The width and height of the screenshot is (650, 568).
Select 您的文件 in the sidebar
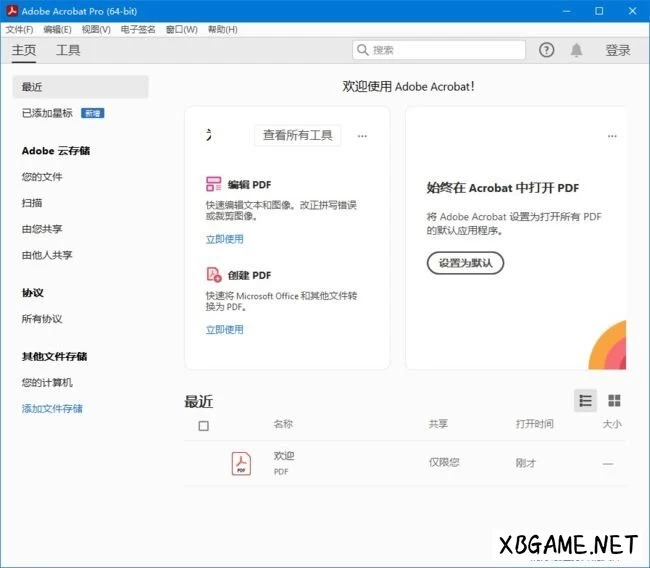(x=42, y=177)
